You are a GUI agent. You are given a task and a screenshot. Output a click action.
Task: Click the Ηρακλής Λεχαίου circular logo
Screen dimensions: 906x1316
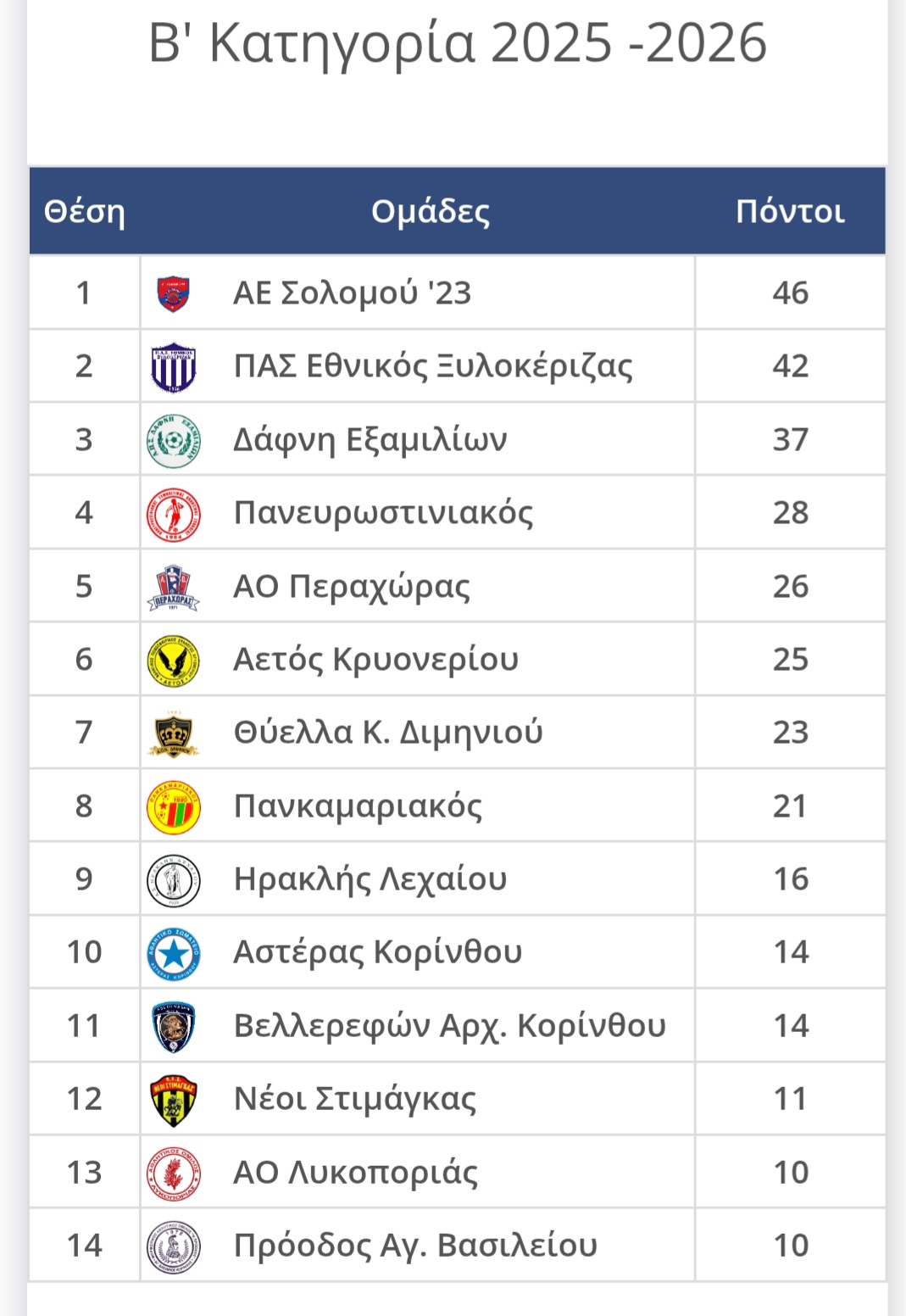point(173,880)
